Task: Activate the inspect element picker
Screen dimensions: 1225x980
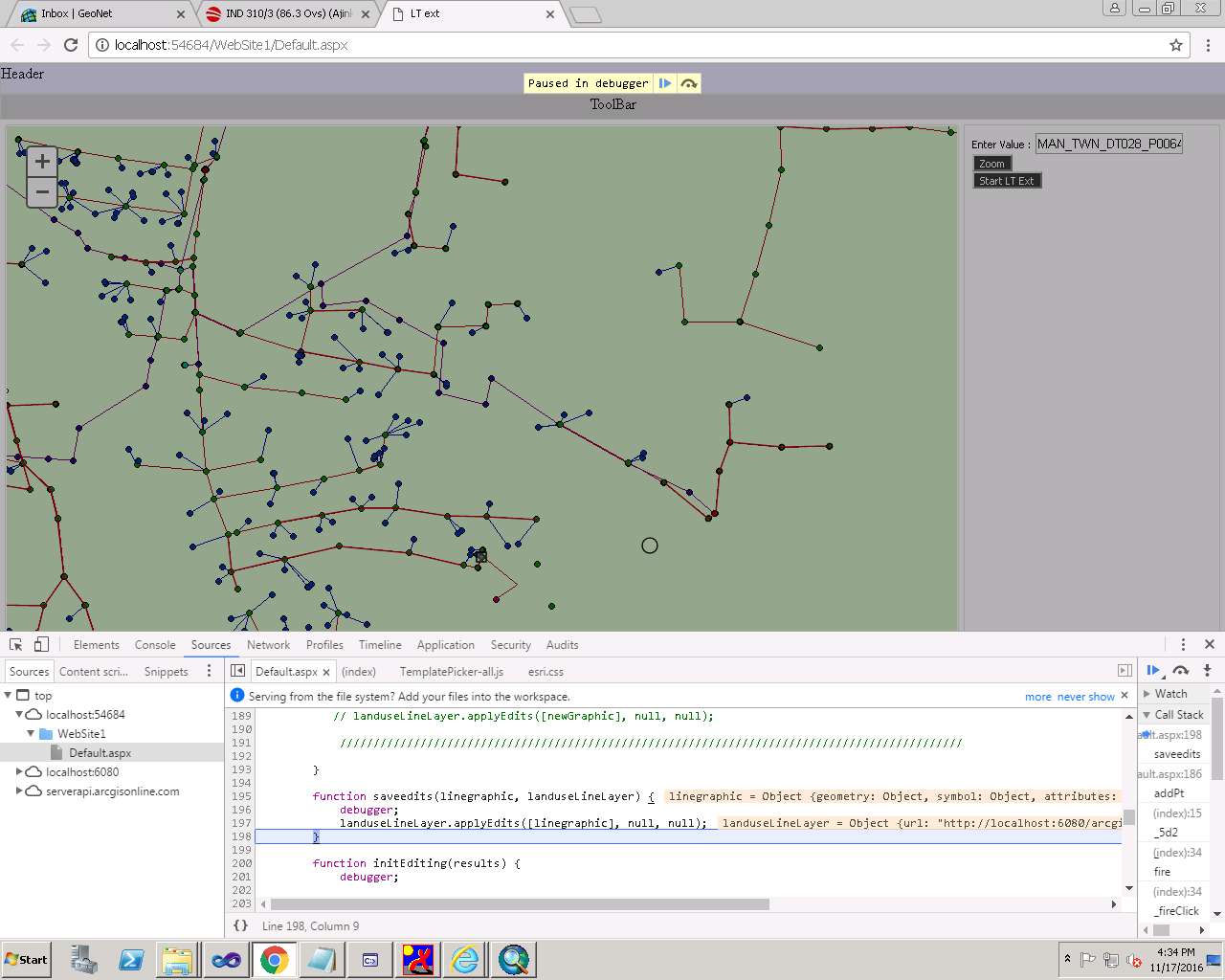Action: tap(16, 644)
